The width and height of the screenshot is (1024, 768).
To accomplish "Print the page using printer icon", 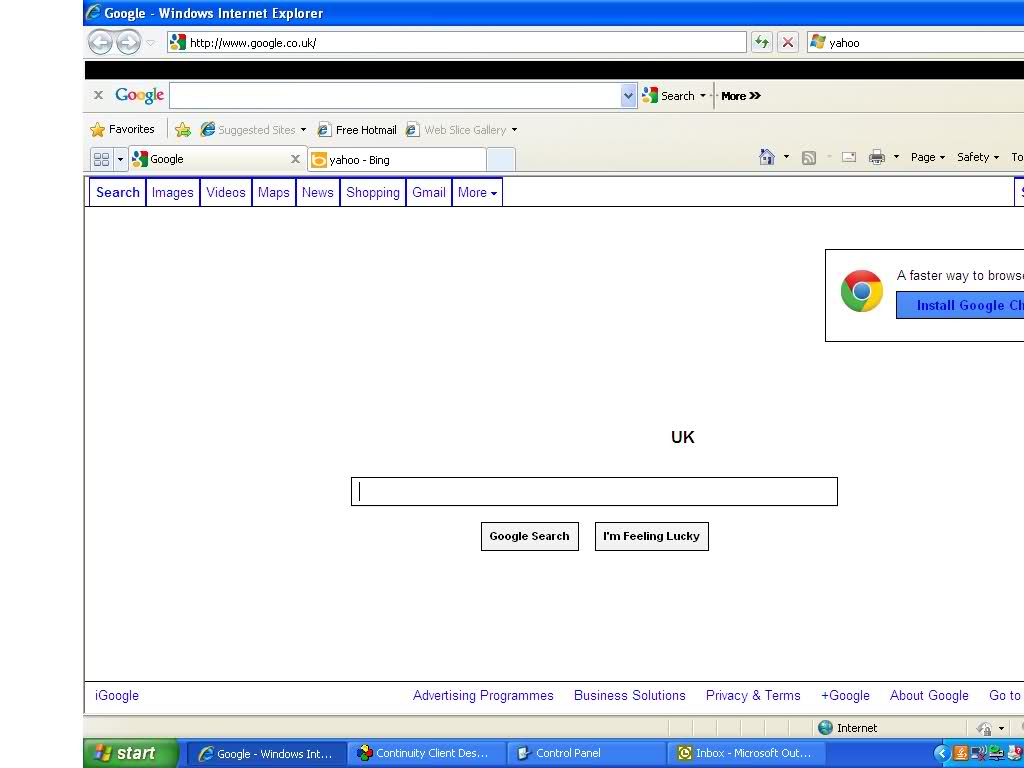I will tap(876, 157).
